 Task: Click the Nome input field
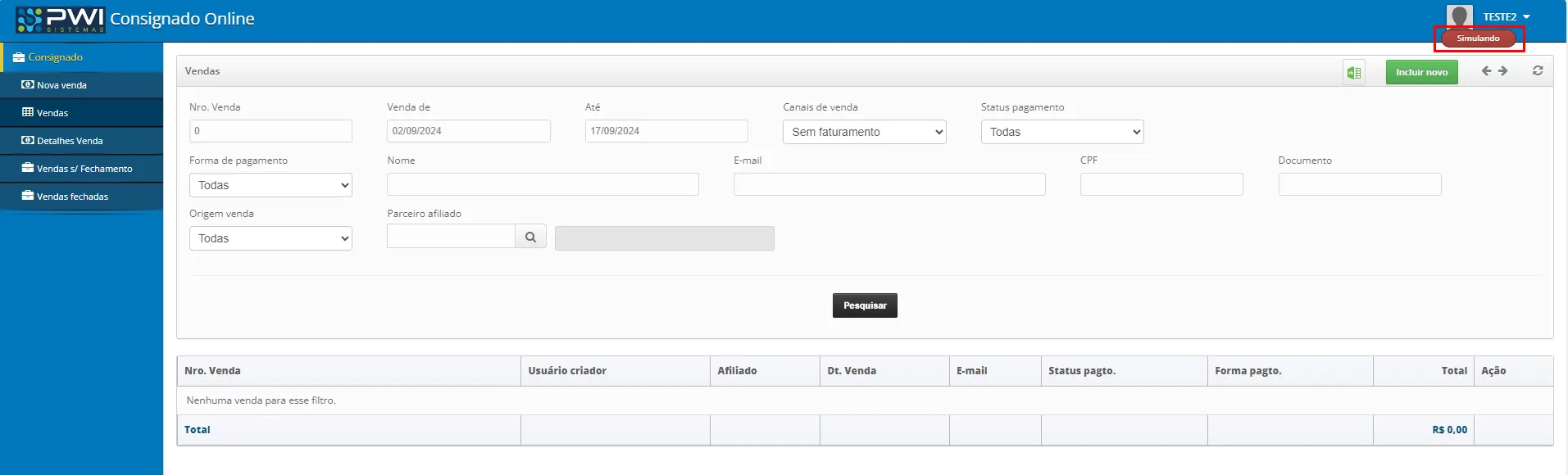543,184
